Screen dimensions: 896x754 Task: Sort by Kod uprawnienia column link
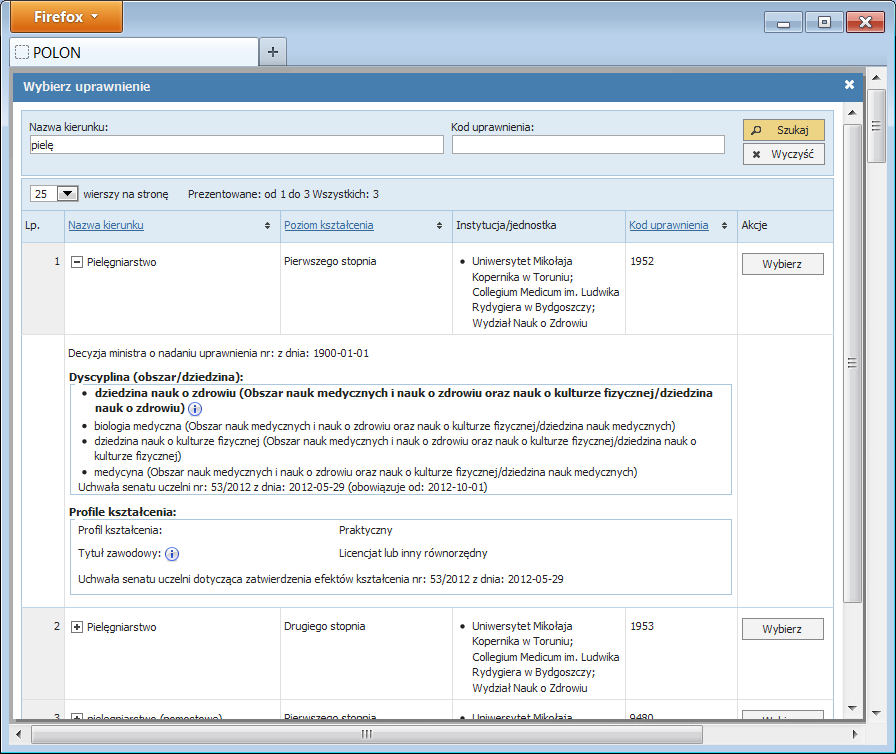pyautogui.click(x=669, y=225)
